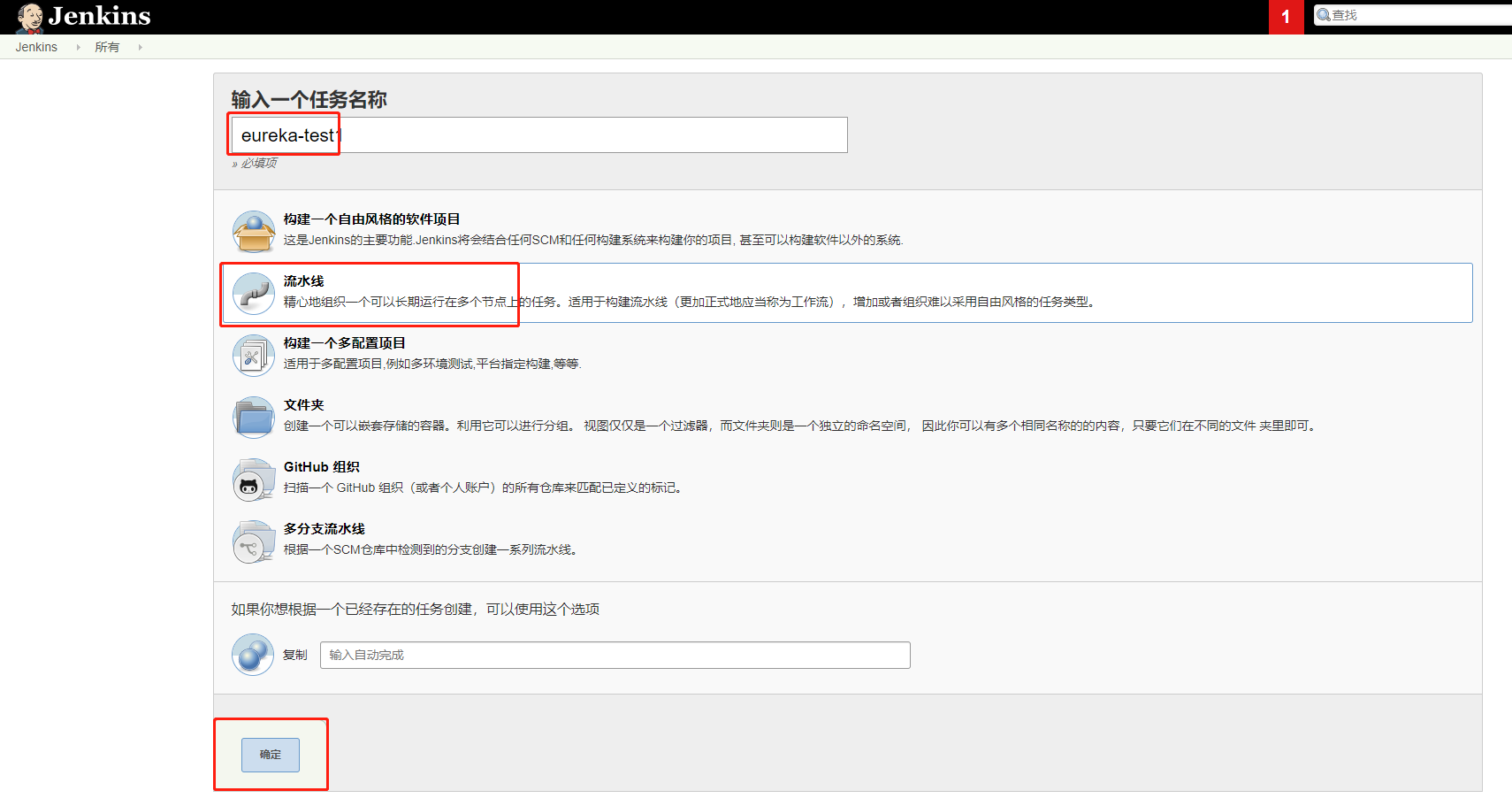Viewport: 1512px width, 806px height.
Task: Pick the Folder item type icon
Action: [x=254, y=418]
